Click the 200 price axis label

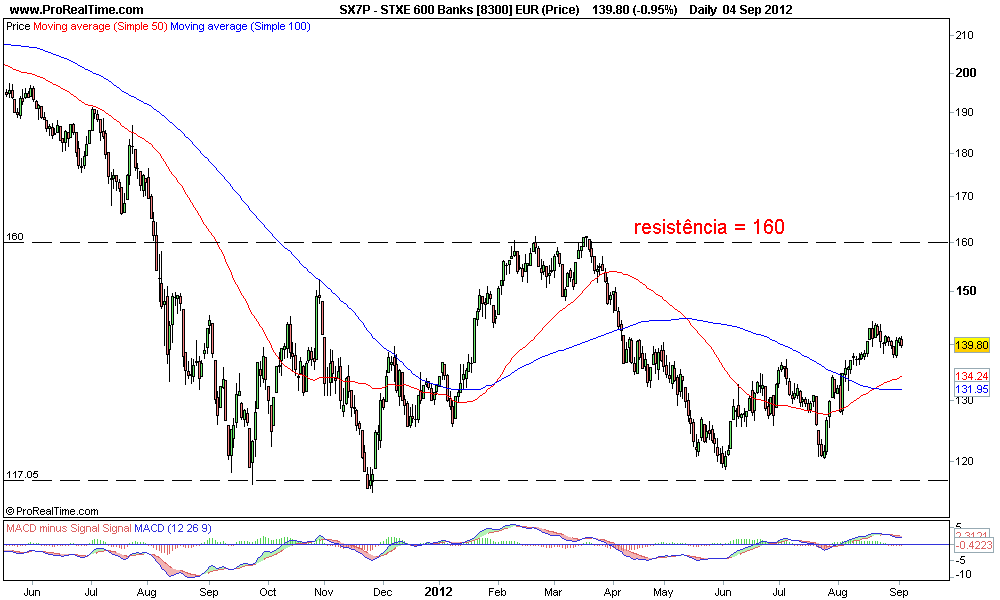click(966, 73)
